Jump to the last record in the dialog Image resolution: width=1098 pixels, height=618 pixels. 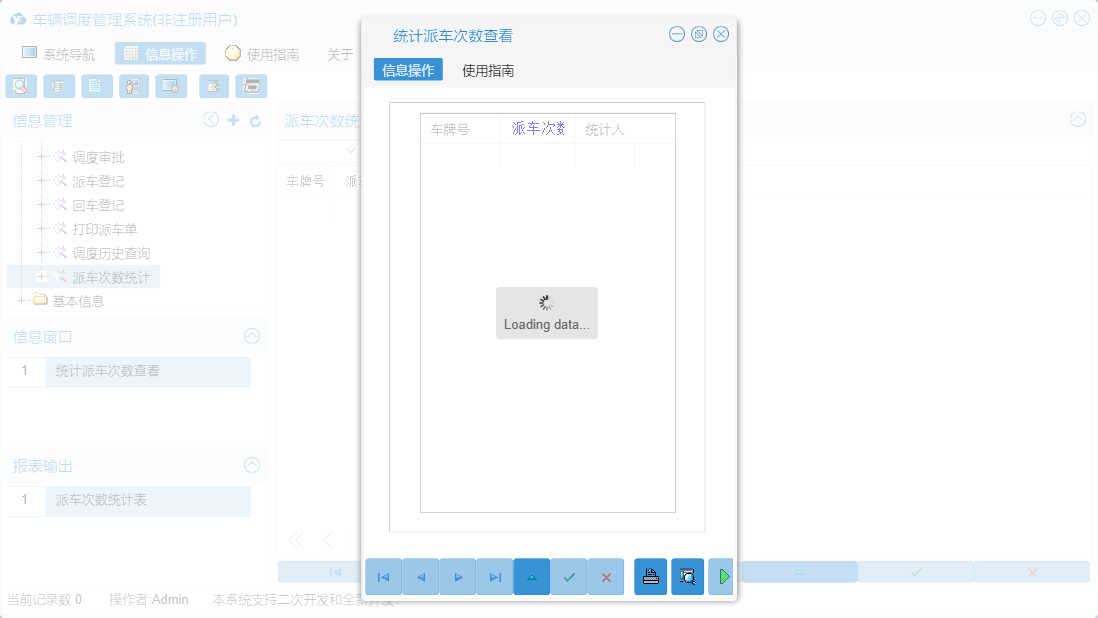pyautogui.click(x=494, y=577)
